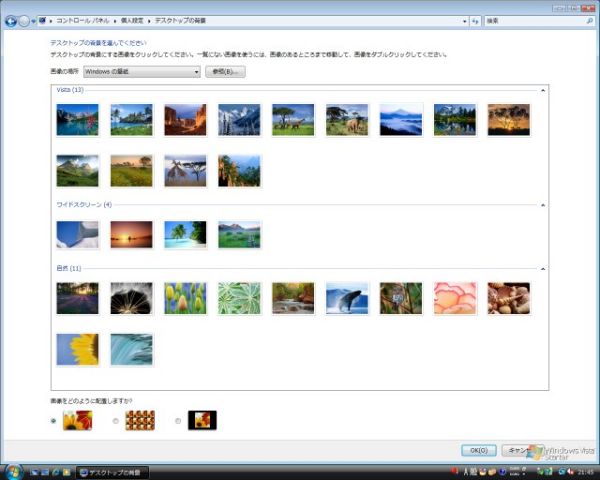Select the tropical beach palm widescreen wallpaper
Image resolution: width=600 pixels, height=480 pixels.
coord(185,234)
